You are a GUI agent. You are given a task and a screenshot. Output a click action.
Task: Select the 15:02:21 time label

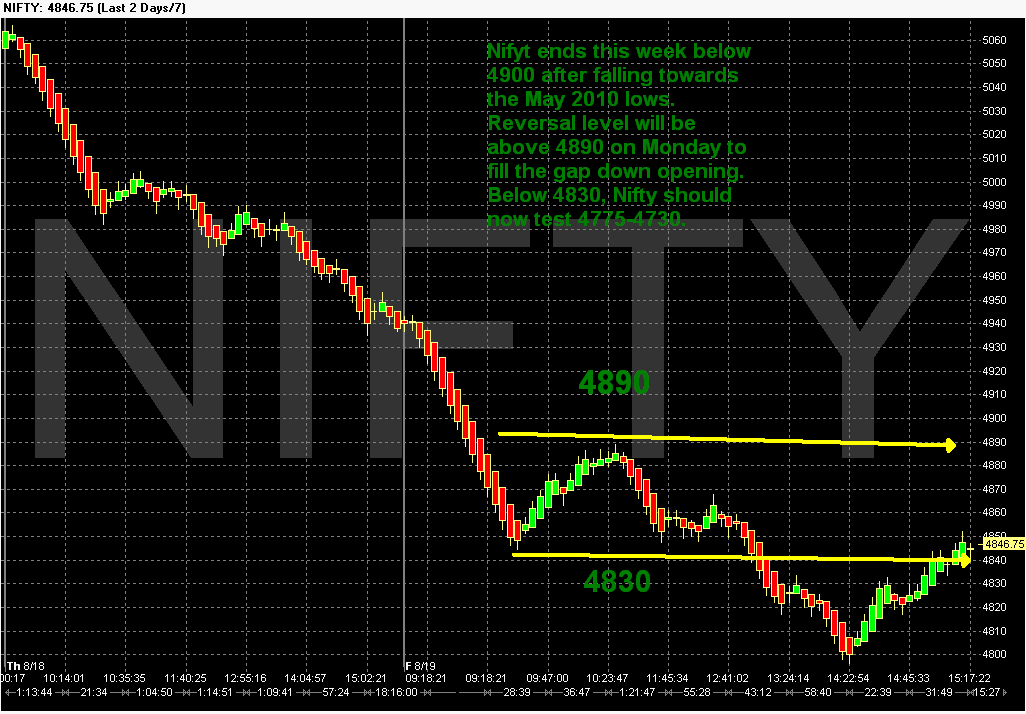coord(367,678)
